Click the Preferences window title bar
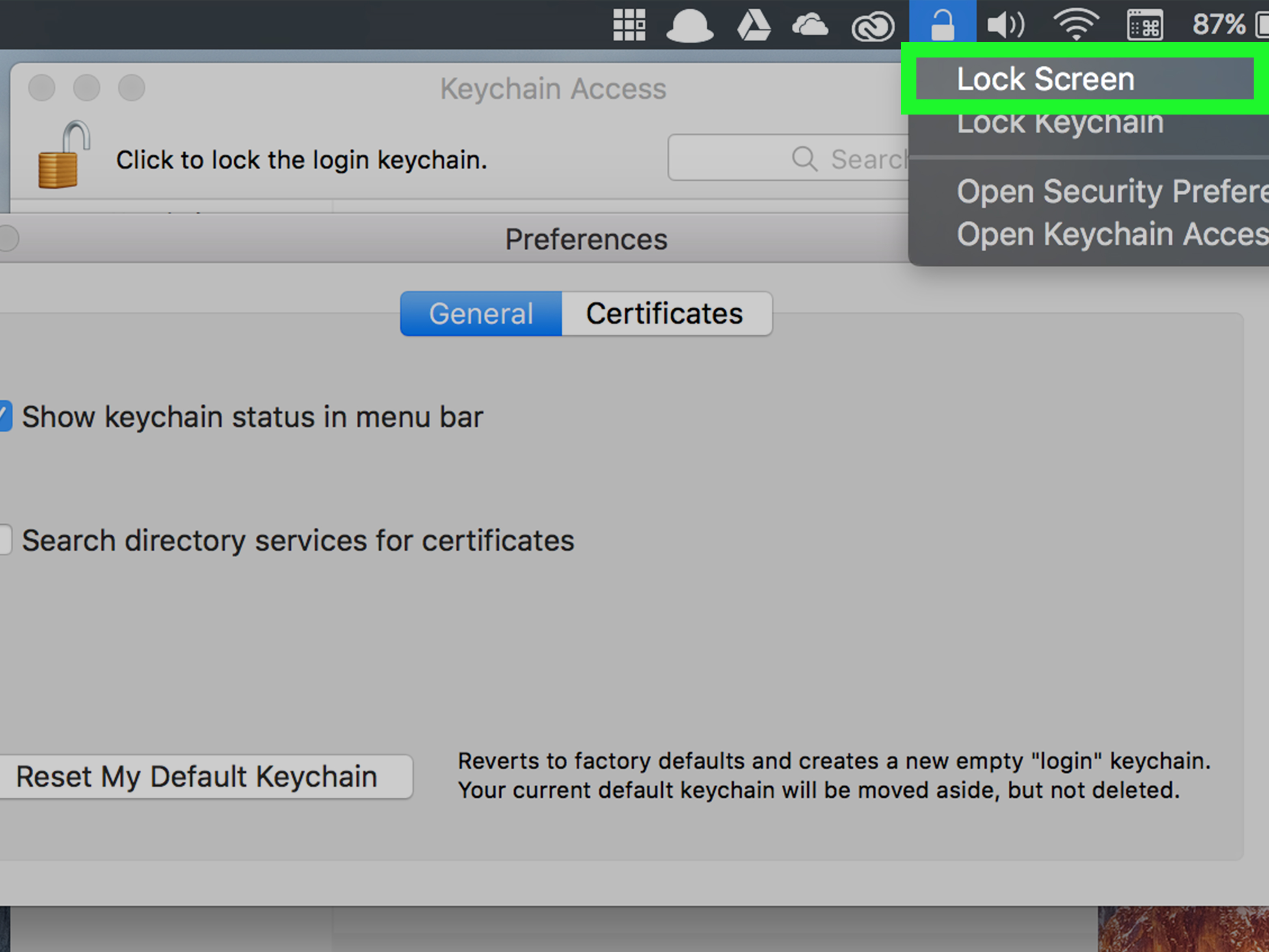Viewport: 1269px width, 952px height. point(454,239)
